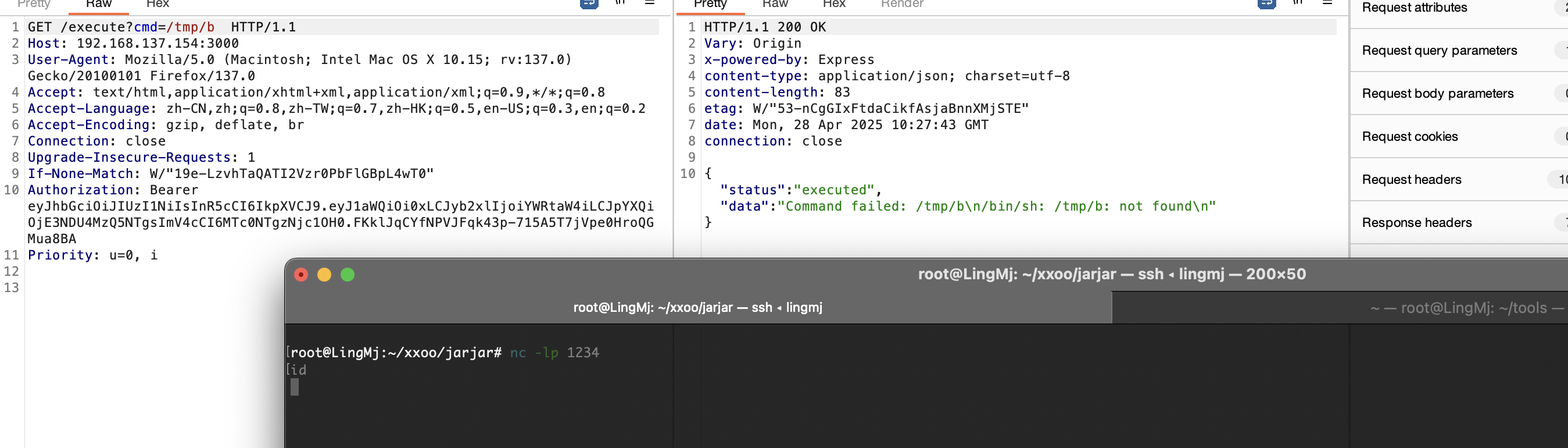Open Hex tab in the response panel
Viewport: 1568px width, 448px height.
pos(834,4)
